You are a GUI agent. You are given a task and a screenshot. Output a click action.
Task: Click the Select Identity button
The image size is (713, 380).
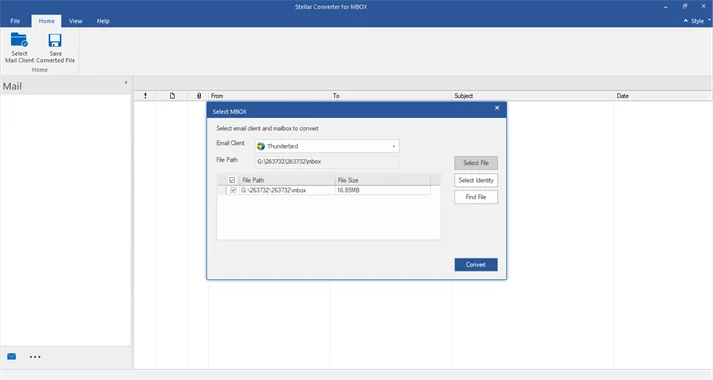click(x=476, y=180)
